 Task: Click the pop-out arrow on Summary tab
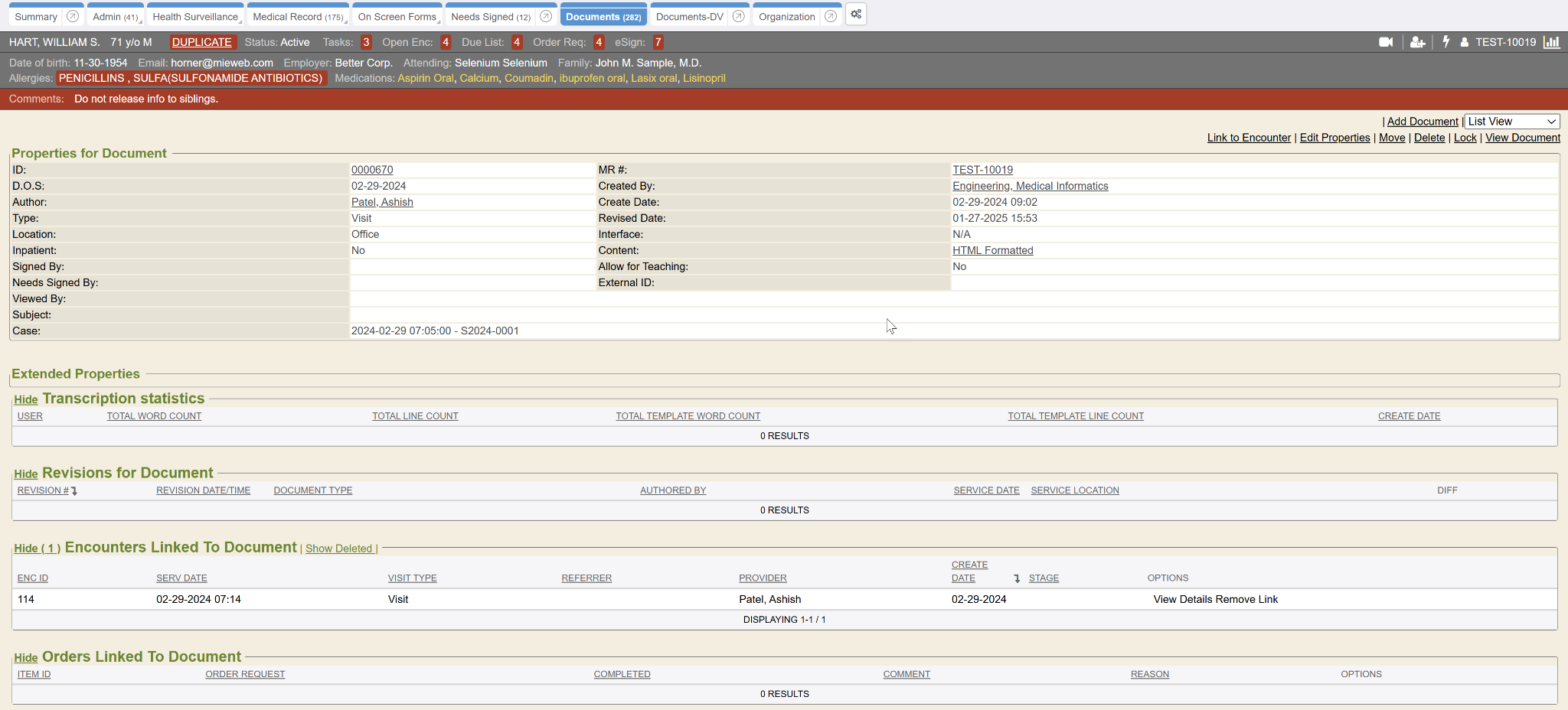[x=73, y=16]
